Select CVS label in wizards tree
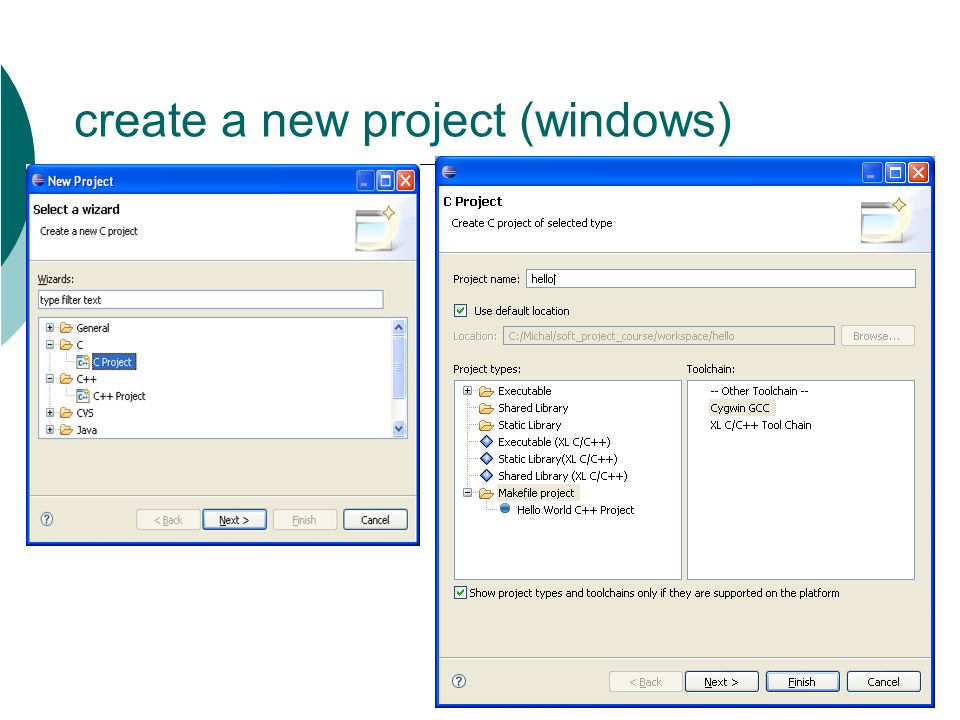 pos(85,413)
